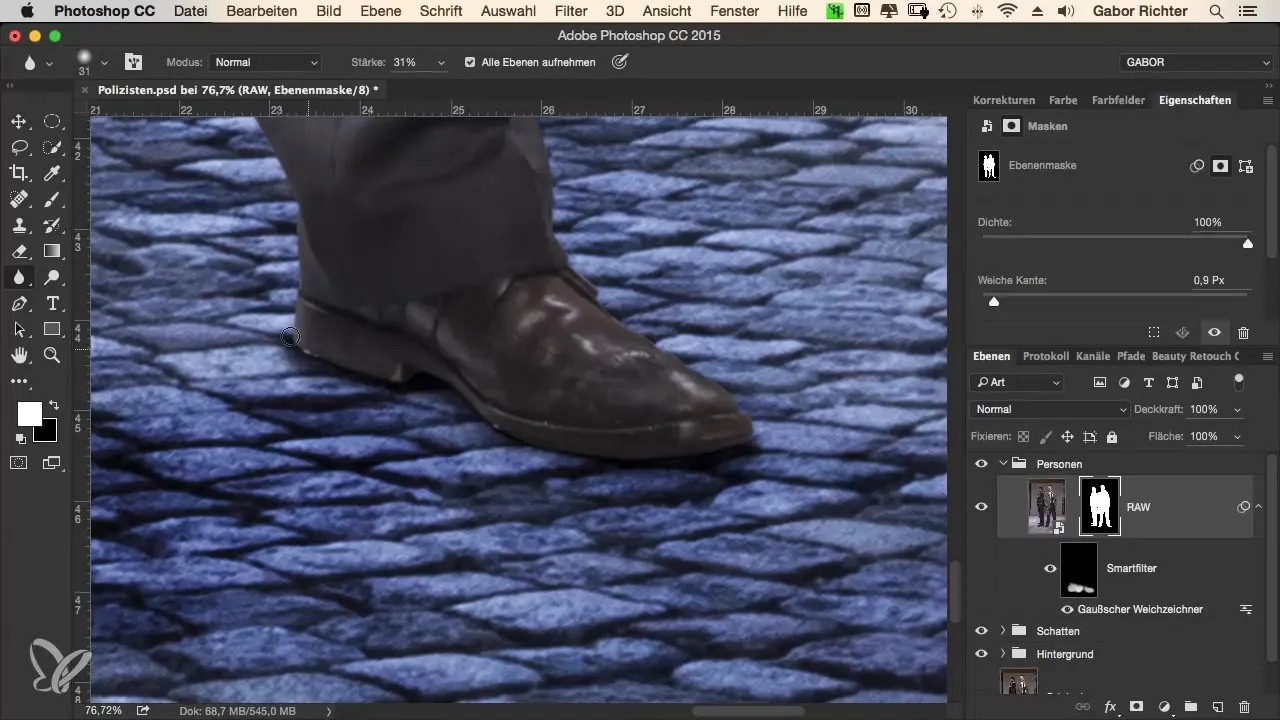The image size is (1280, 720).
Task: Hide the Schatten group
Action: pyautogui.click(x=981, y=631)
